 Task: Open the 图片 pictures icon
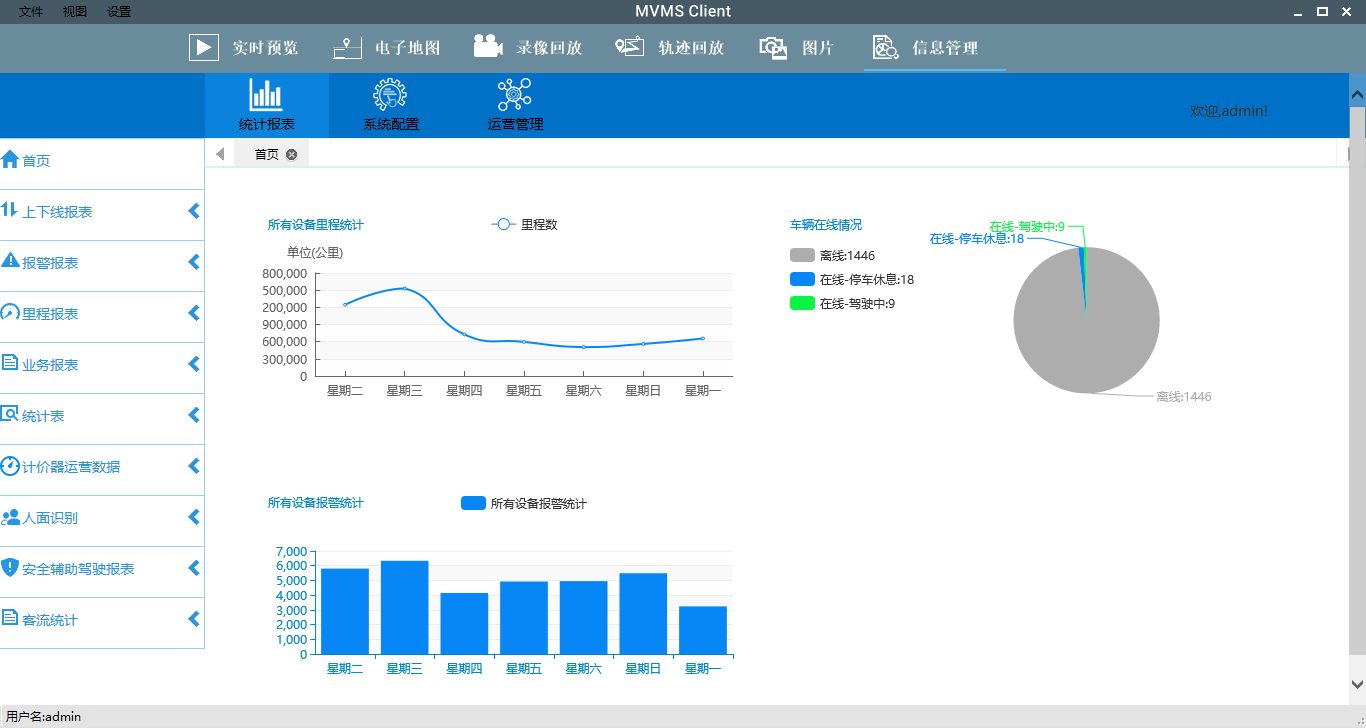pos(774,47)
